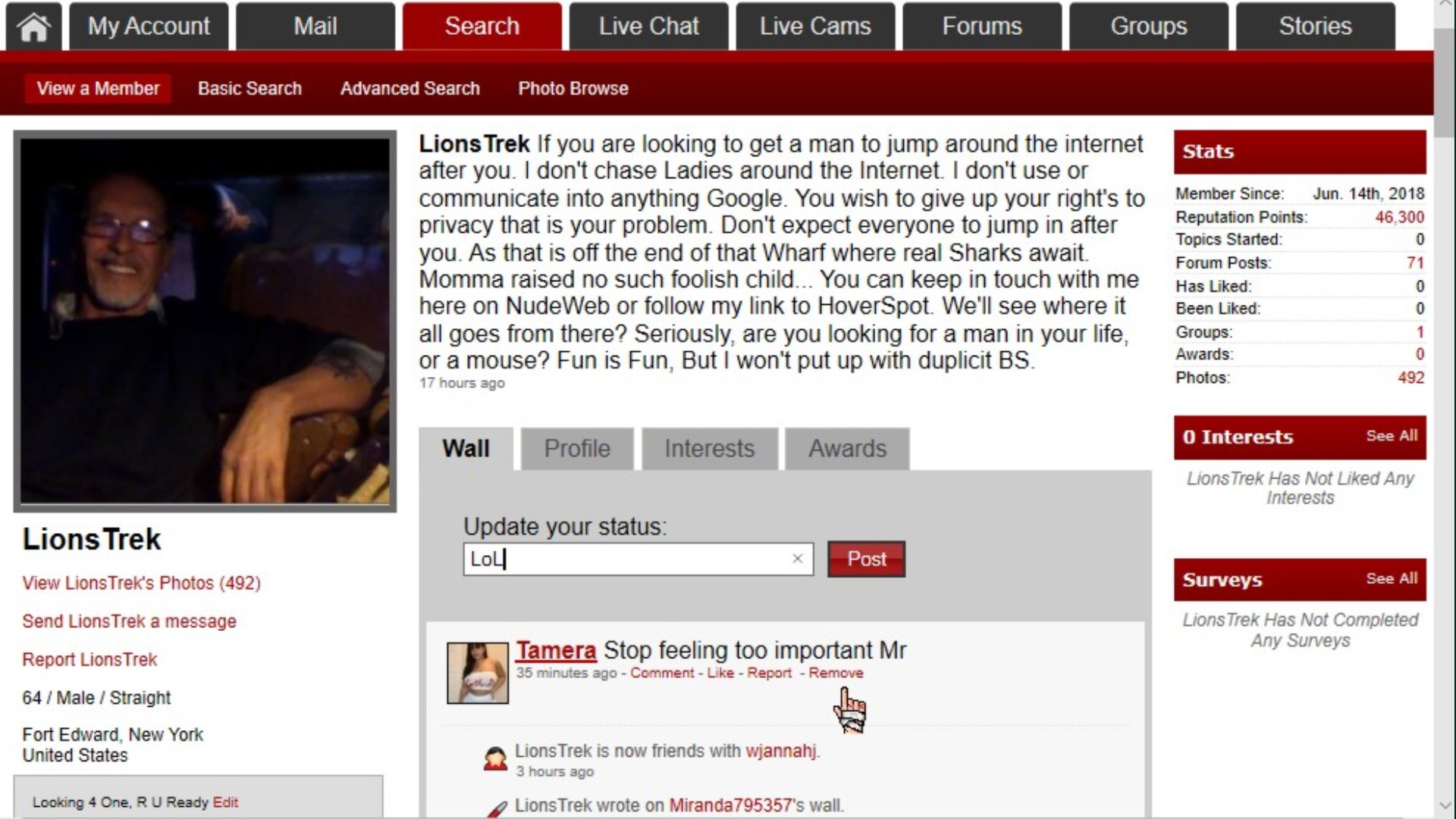Click the friend notification user icon

[x=495, y=758]
